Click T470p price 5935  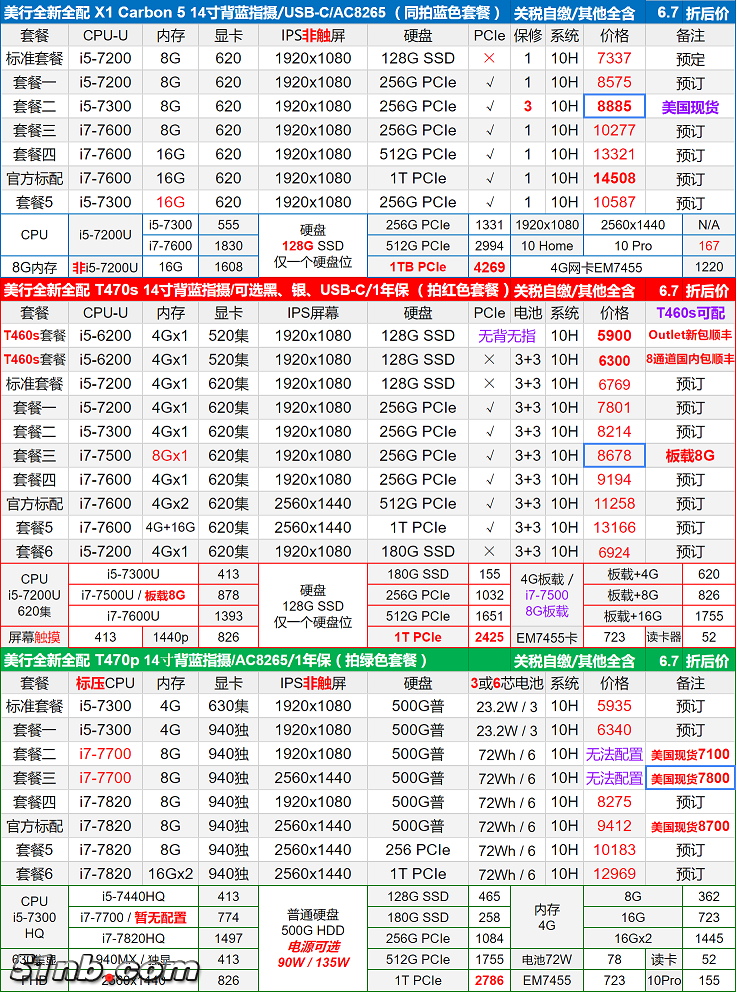[x=614, y=706]
